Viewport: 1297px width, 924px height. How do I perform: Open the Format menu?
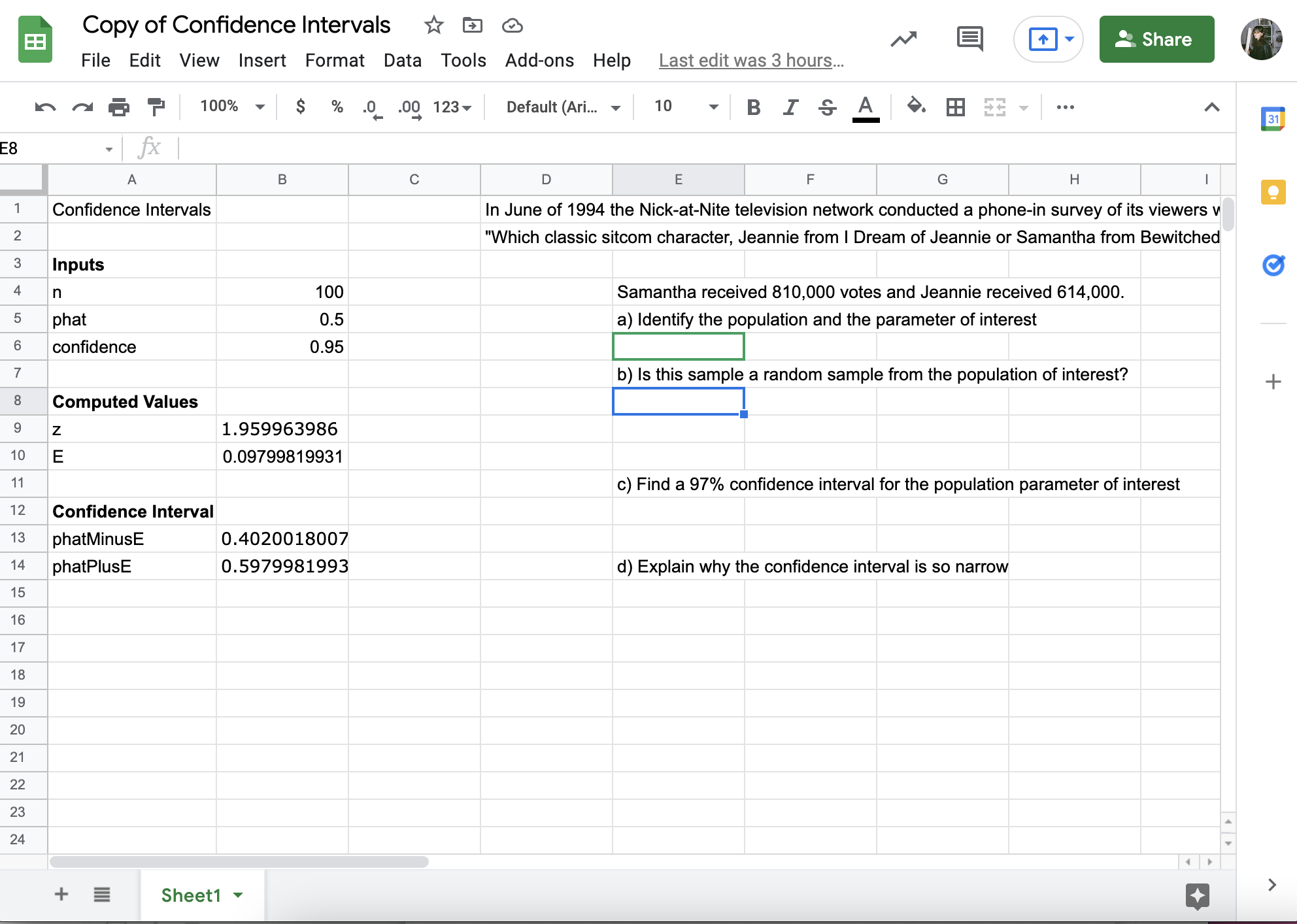pos(334,60)
